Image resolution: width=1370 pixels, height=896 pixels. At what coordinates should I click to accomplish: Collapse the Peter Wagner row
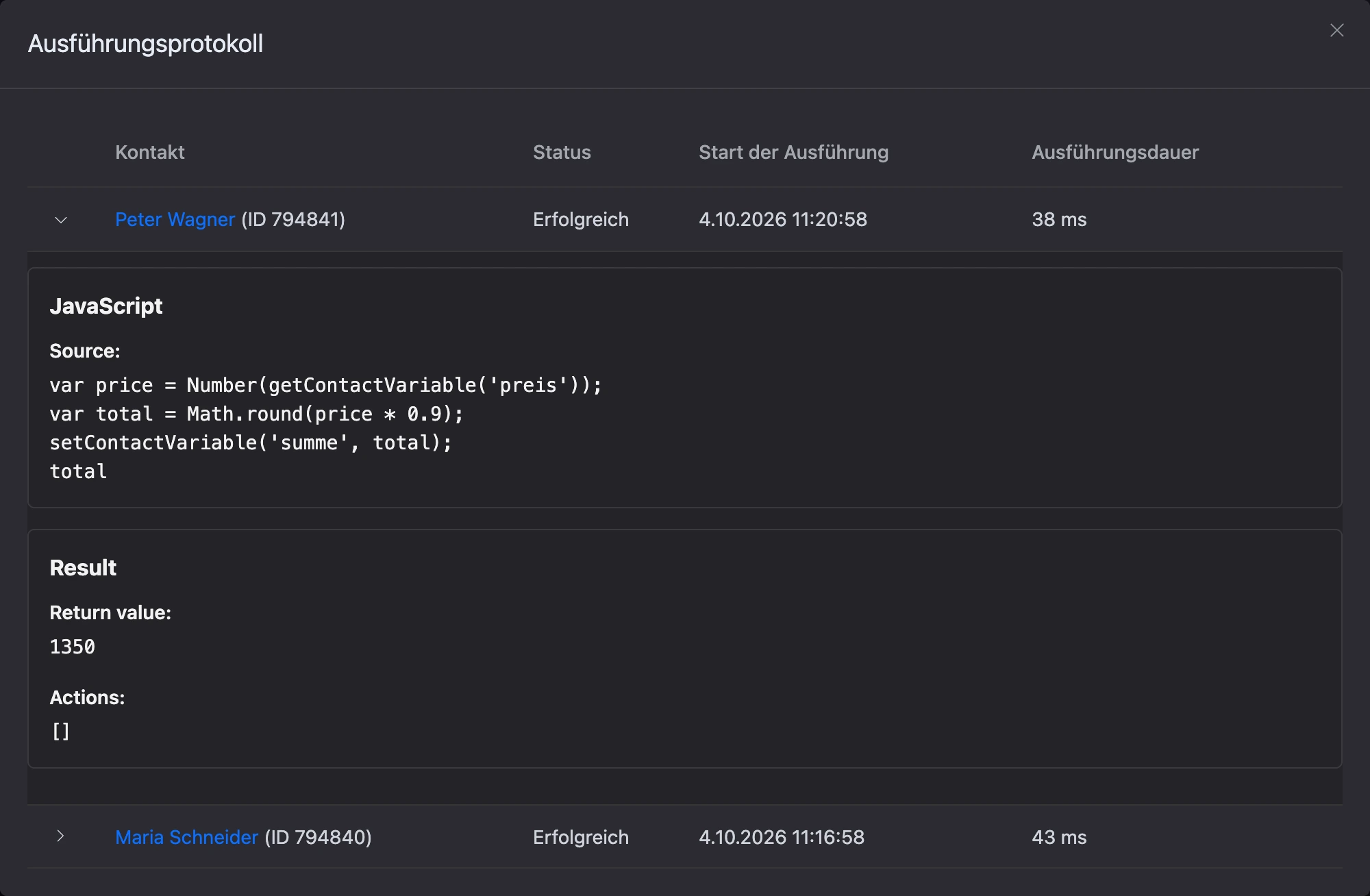[x=61, y=220]
